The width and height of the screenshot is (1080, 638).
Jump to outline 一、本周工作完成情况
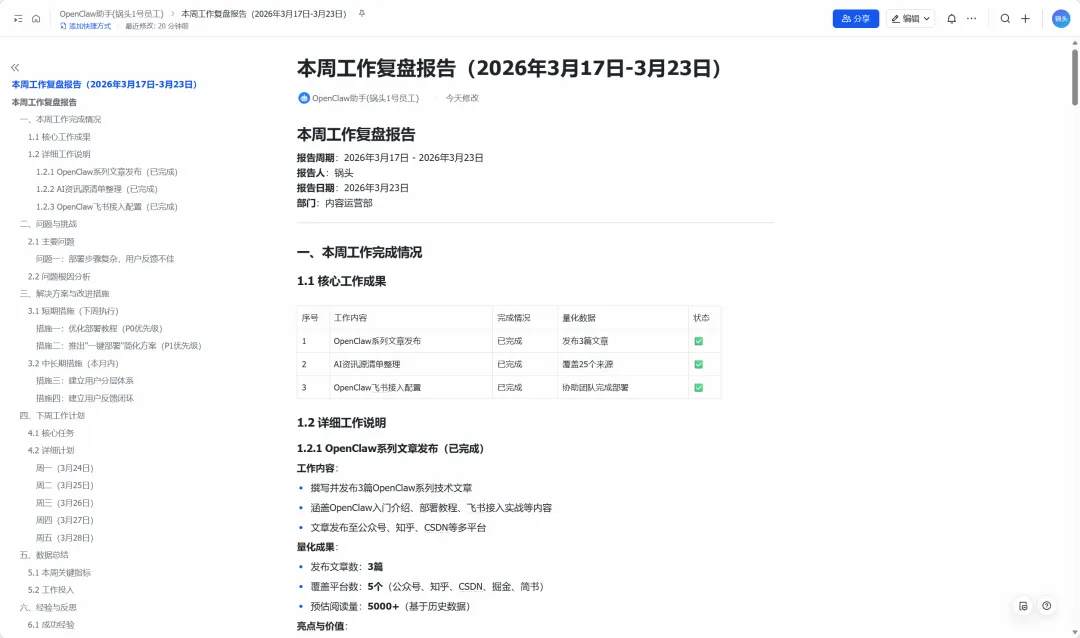click(x=60, y=119)
